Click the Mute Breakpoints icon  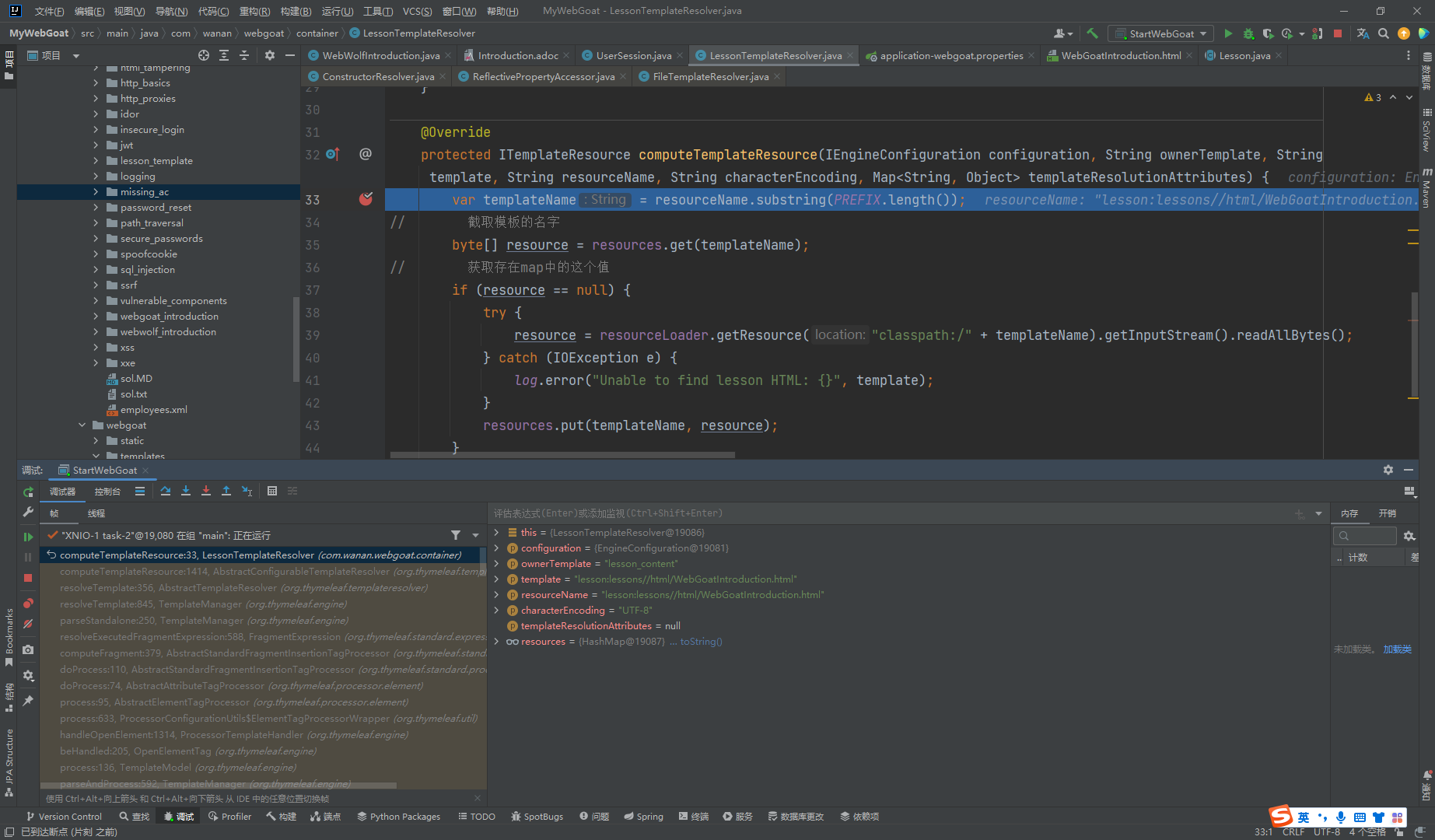click(28, 624)
